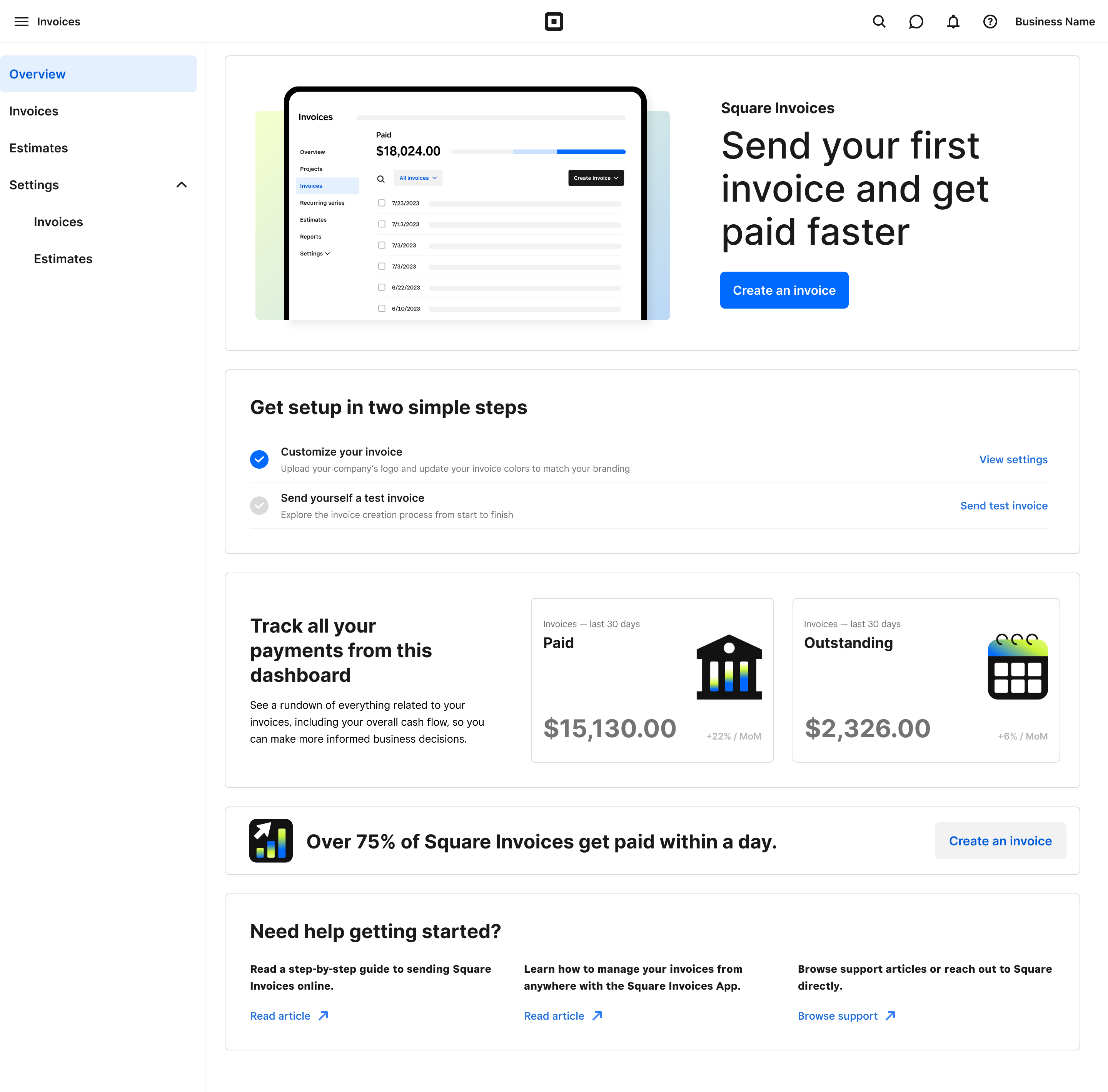Open the messages chat bubble icon
This screenshot has width=1108, height=1092.
click(x=916, y=22)
